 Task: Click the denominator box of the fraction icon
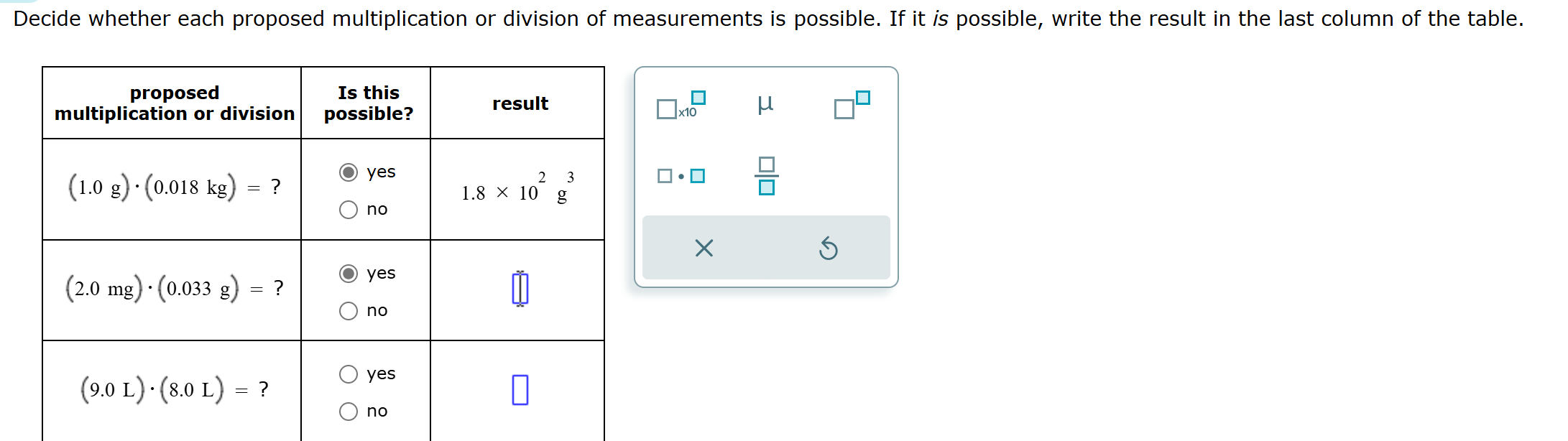tap(766, 186)
